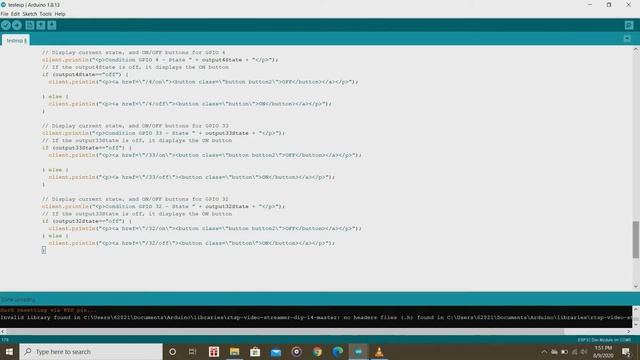Click the editor vertical scrollbar thumb
Screen dimensions: 640x360
pyautogui.click(x=636, y=240)
